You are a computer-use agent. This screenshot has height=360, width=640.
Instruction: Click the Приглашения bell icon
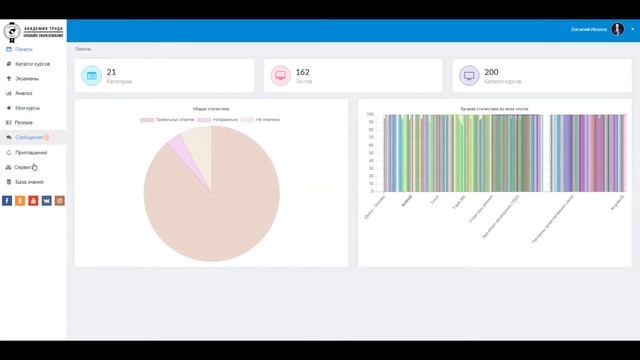(x=9, y=152)
